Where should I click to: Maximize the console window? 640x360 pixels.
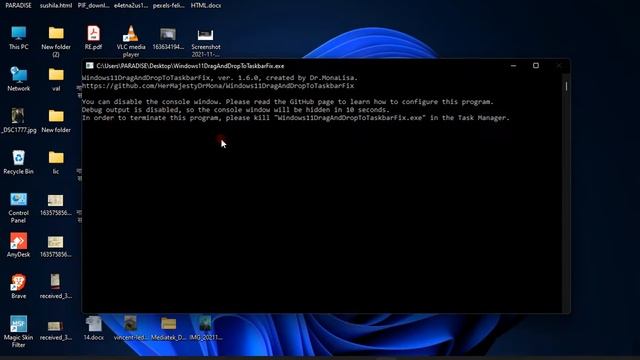[x=536, y=66]
